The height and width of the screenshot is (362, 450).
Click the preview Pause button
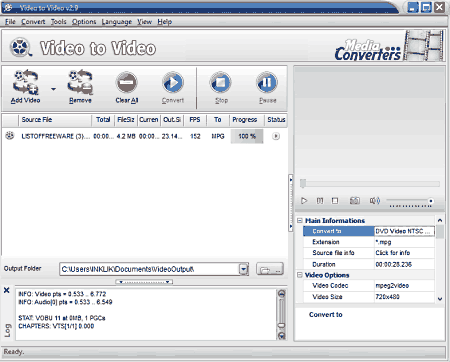pos(320,201)
